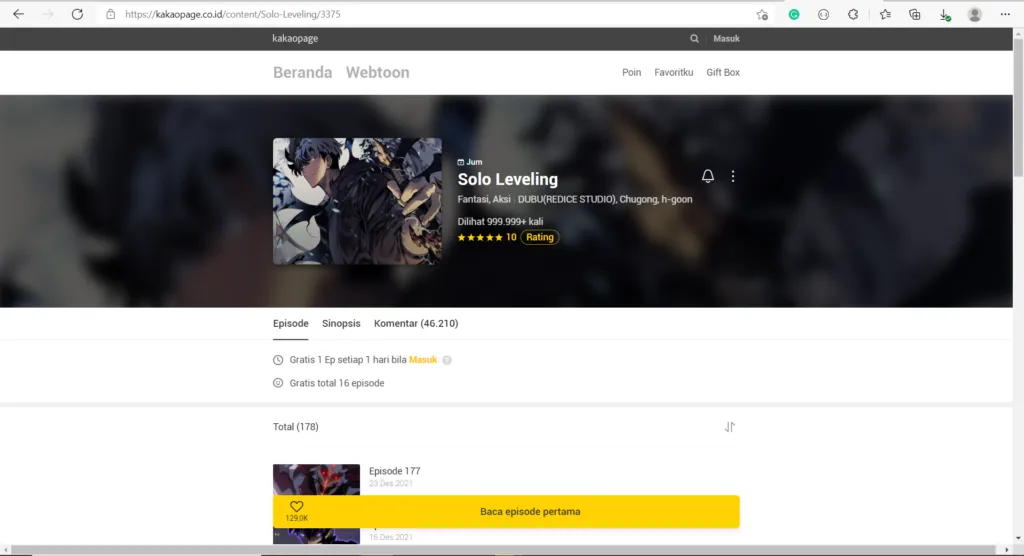Screen dimensions: 1024x556
Task: Click the Episode 177 thumbnail
Action: click(x=316, y=480)
